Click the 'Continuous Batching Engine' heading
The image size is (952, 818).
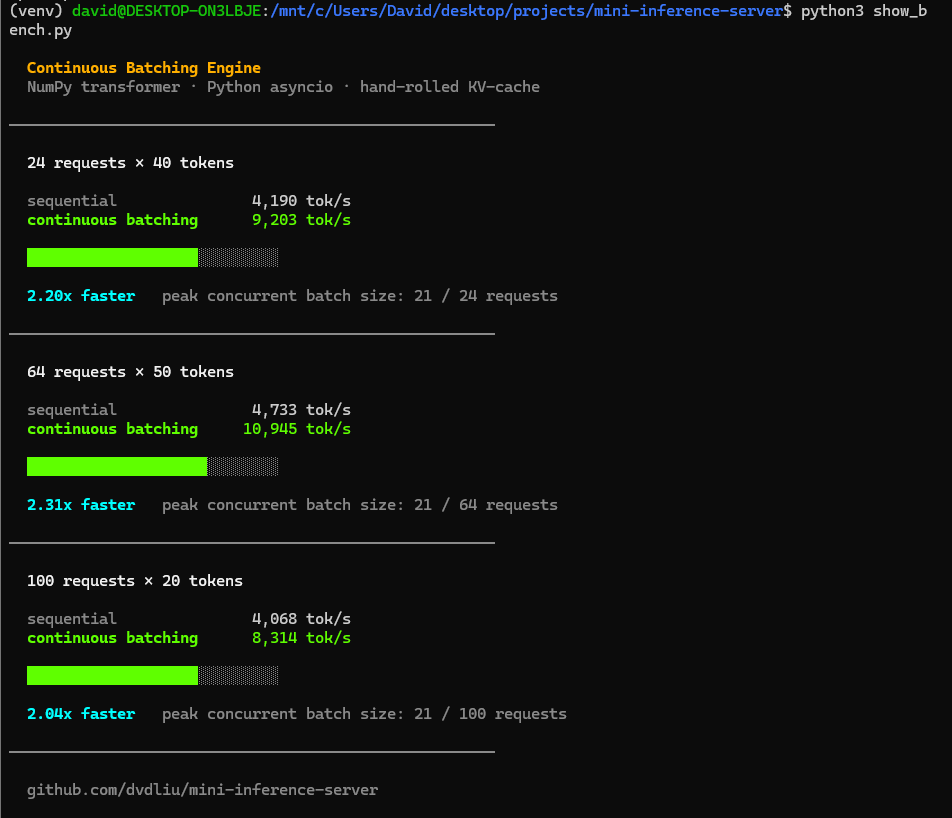click(144, 68)
